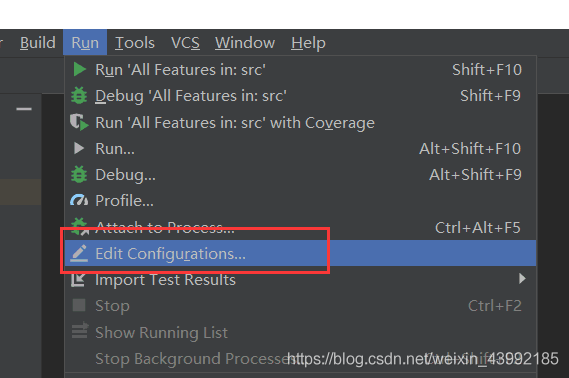569x378 pixels.
Task: Open the VCS menu
Action: tap(185, 43)
